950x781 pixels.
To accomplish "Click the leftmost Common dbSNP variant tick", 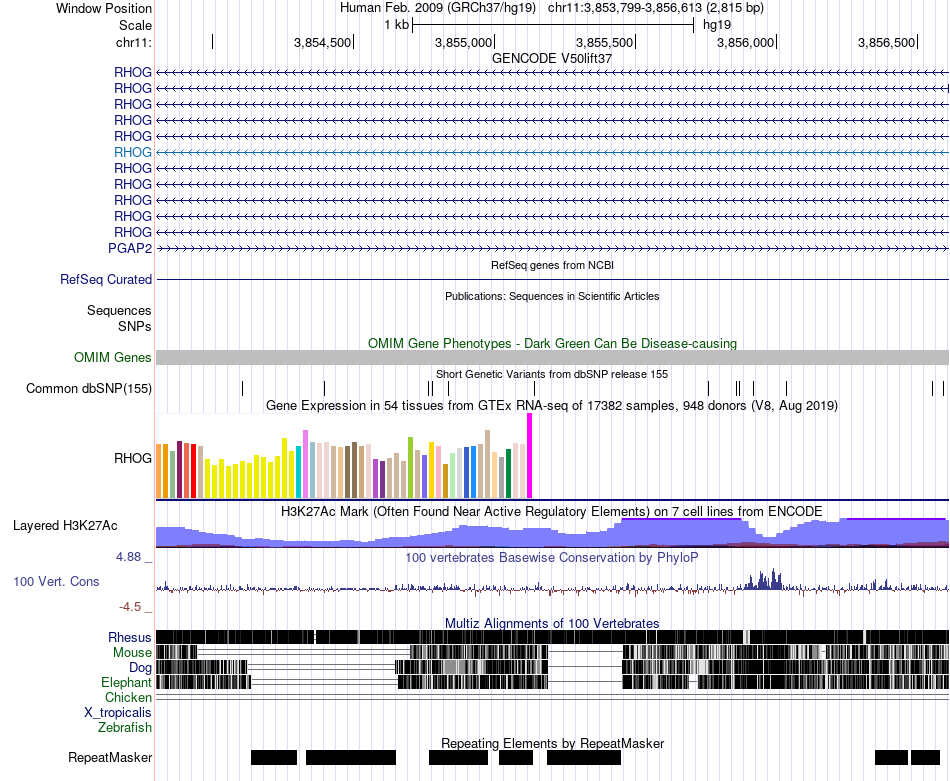I will point(242,388).
